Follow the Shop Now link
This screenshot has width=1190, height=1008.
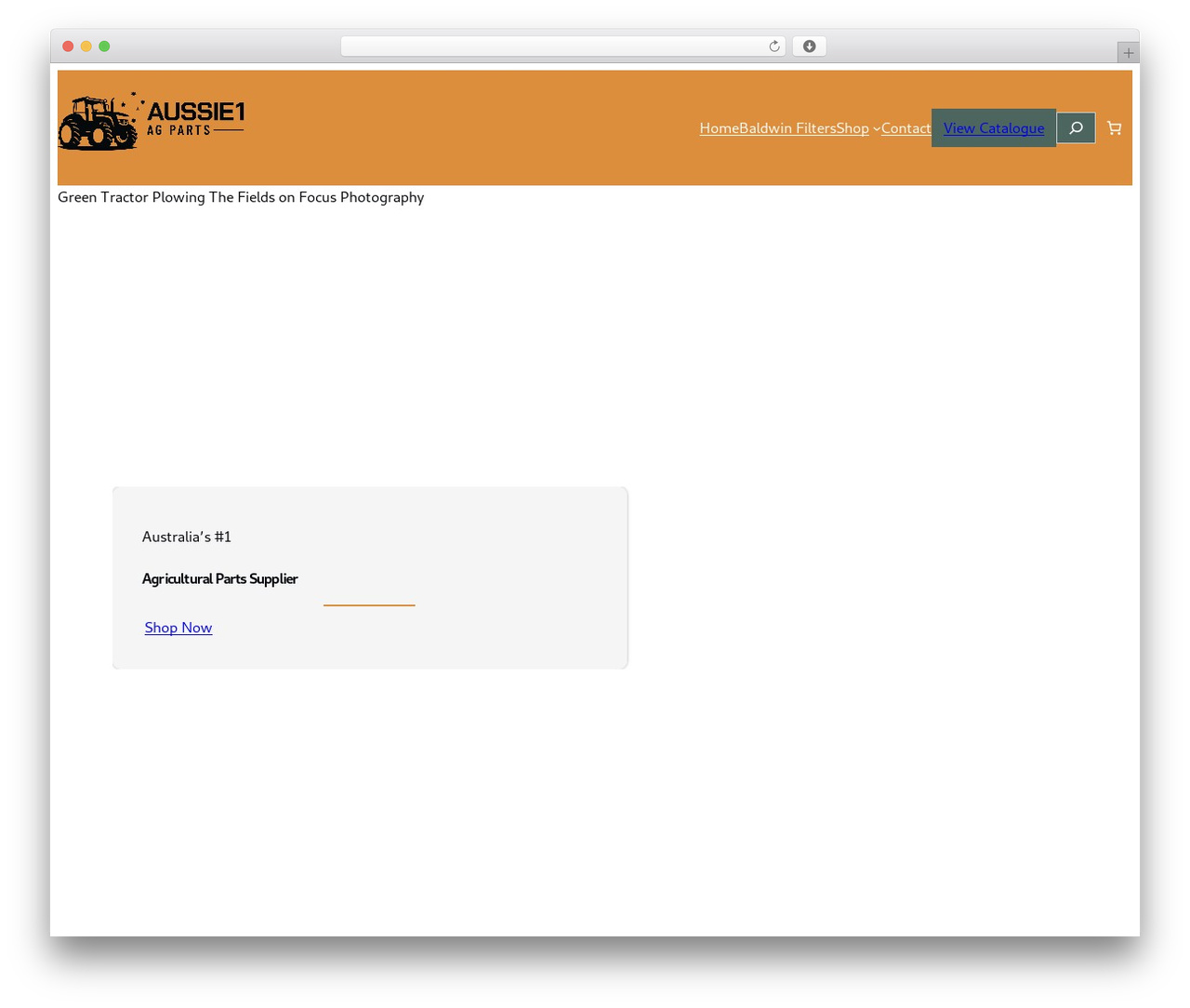click(178, 628)
